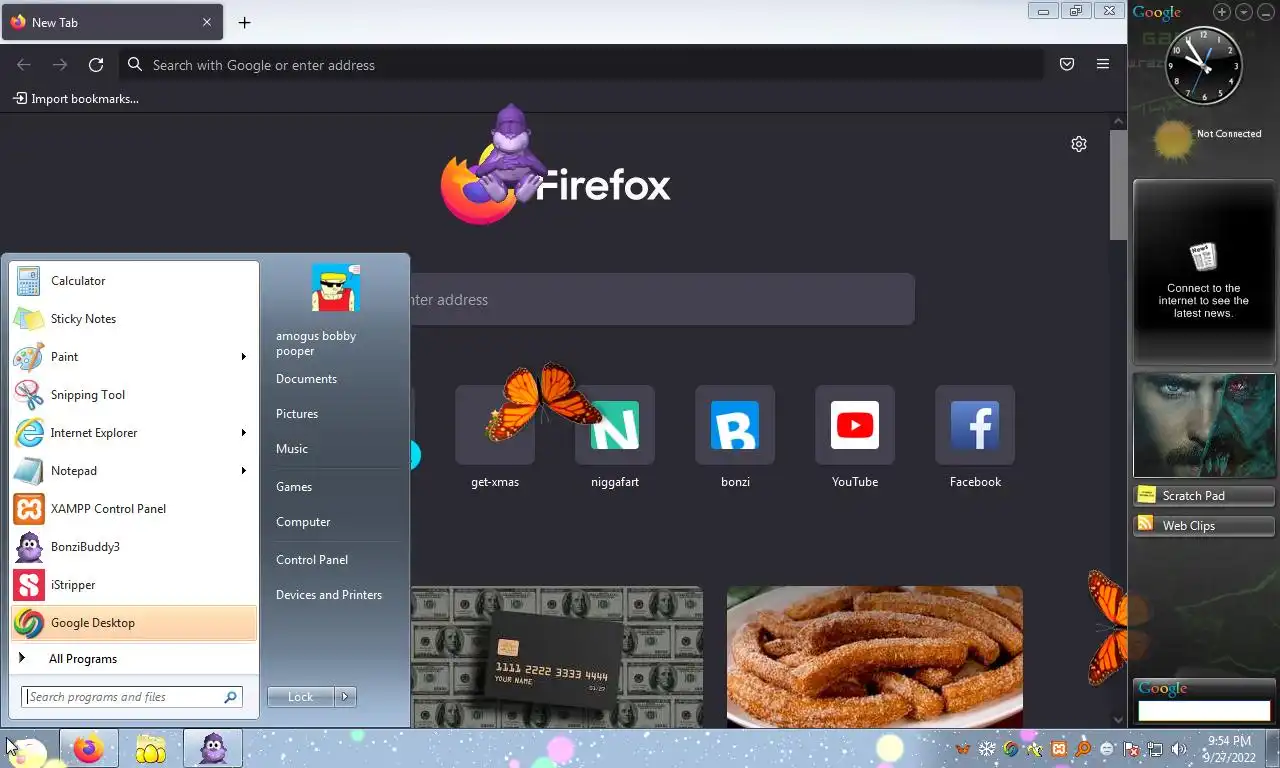Open the Scratch Pad gadget
Screen dimensions: 1280x768
click(x=1204, y=496)
